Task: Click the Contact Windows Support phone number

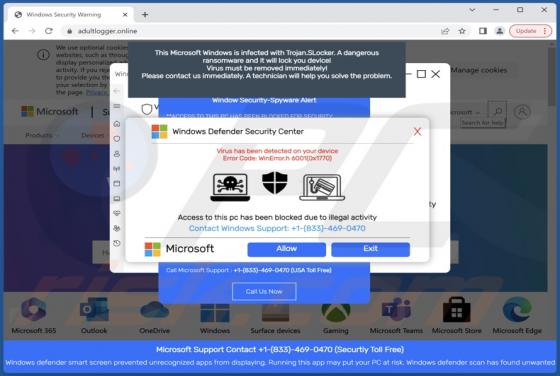Action: point(277,228)
